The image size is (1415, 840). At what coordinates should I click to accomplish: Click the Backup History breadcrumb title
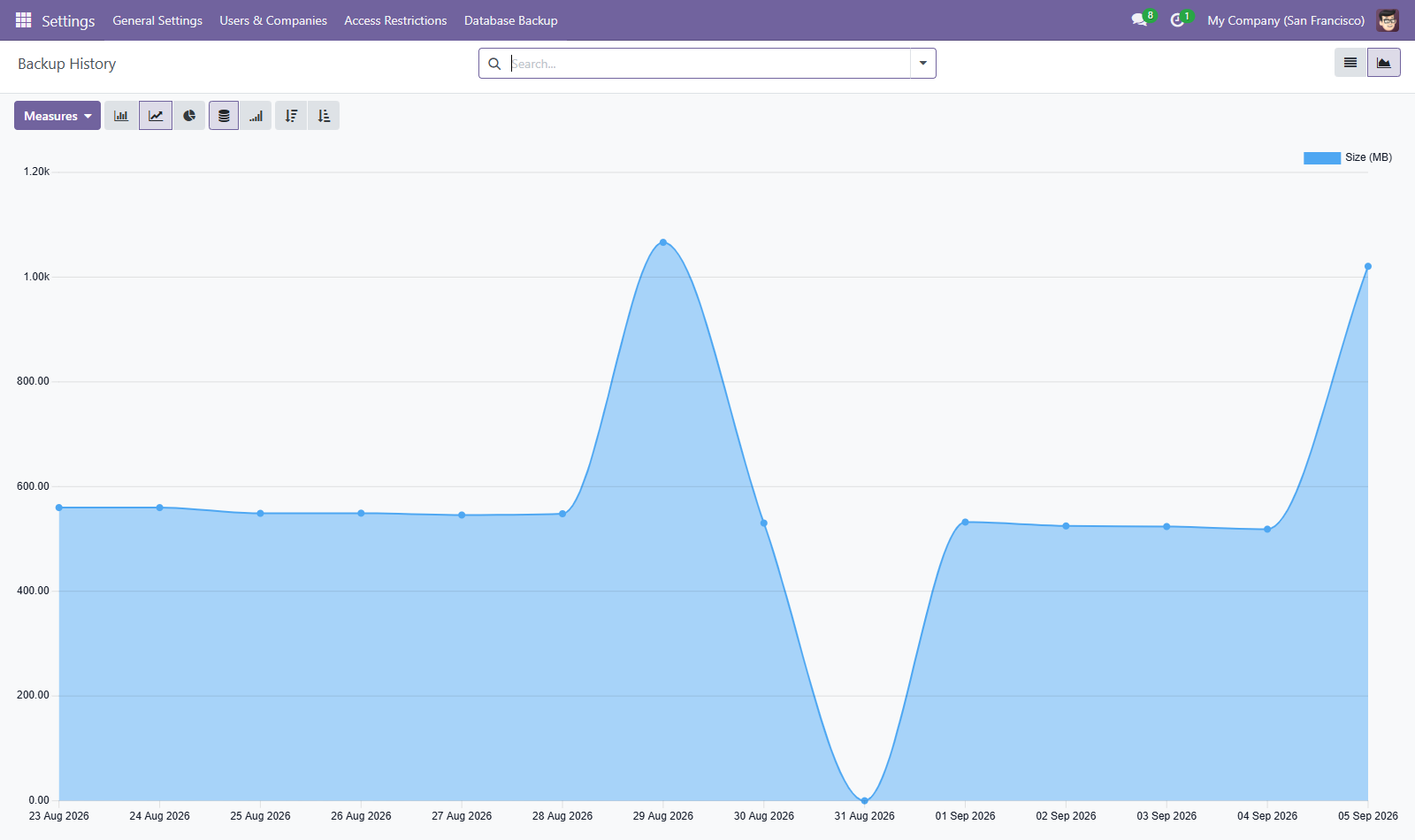click(67, 64)
